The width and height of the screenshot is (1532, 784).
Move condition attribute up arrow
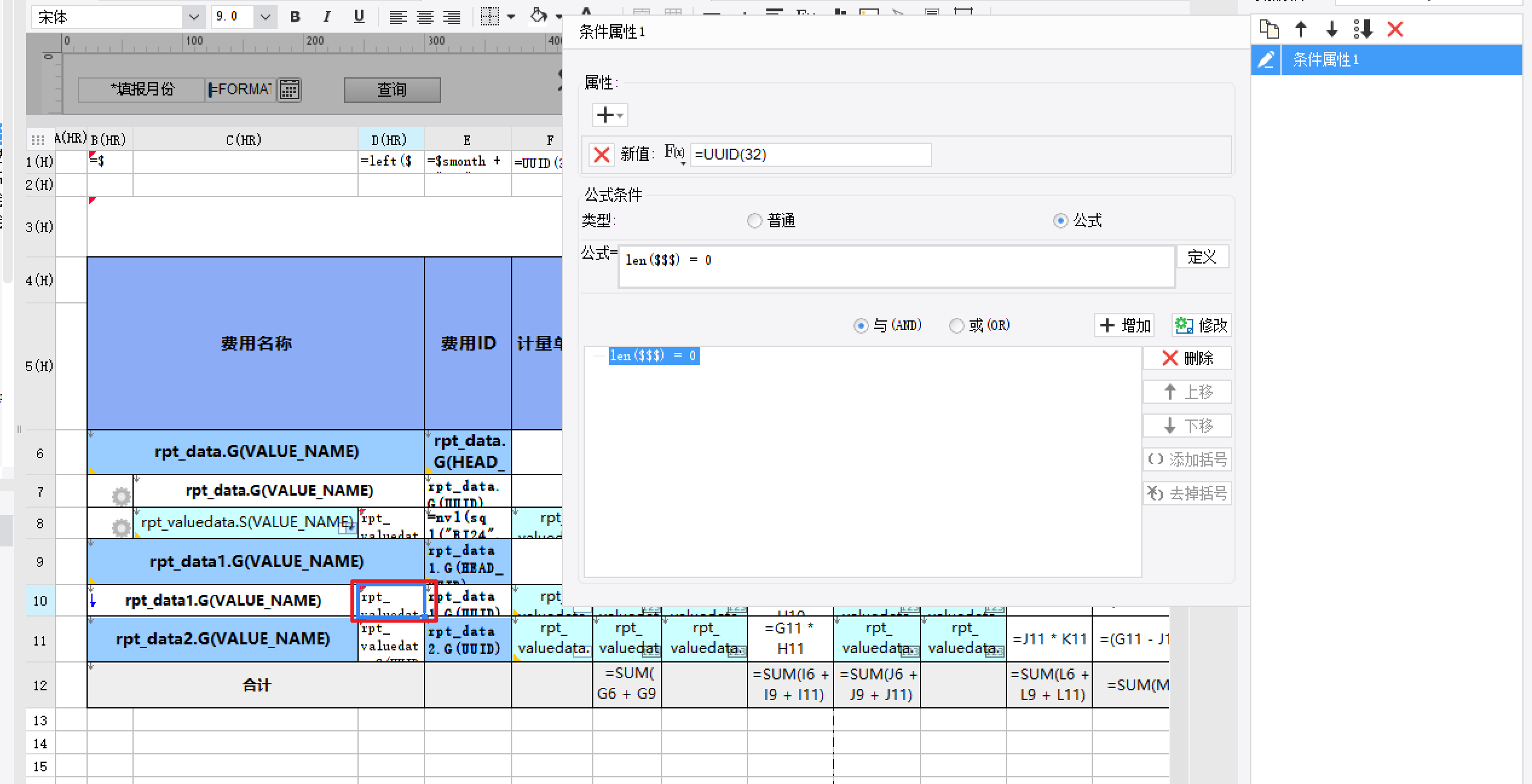coord(1300,29)
